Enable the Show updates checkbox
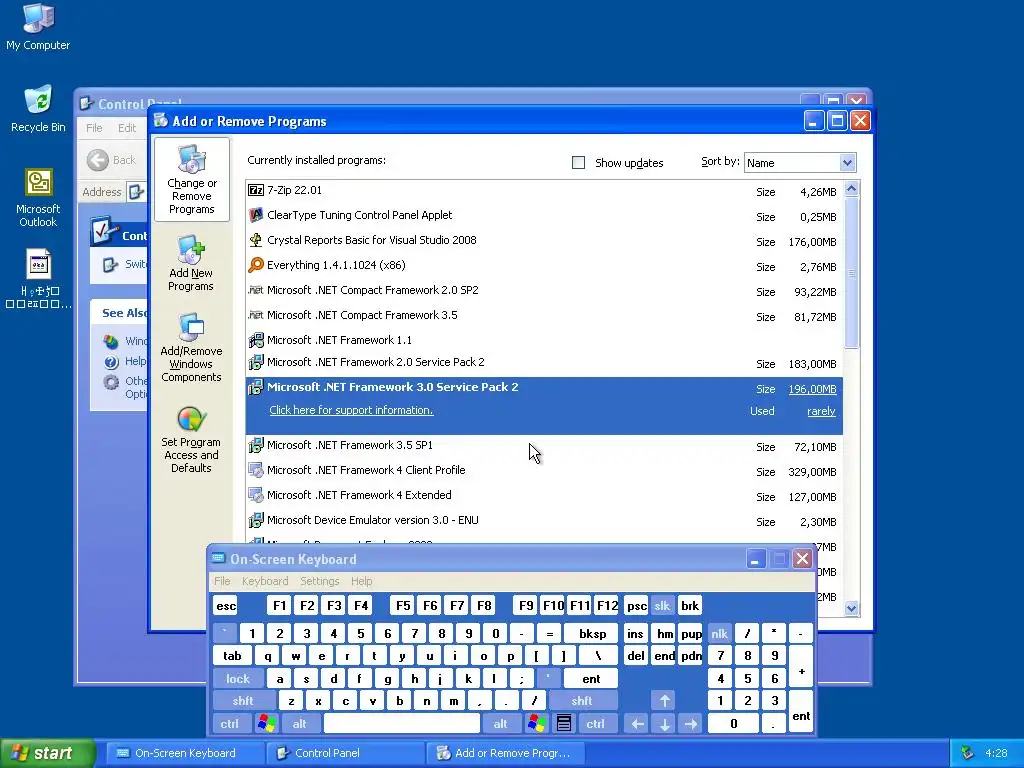1024x768 pixels. point(579,163)
